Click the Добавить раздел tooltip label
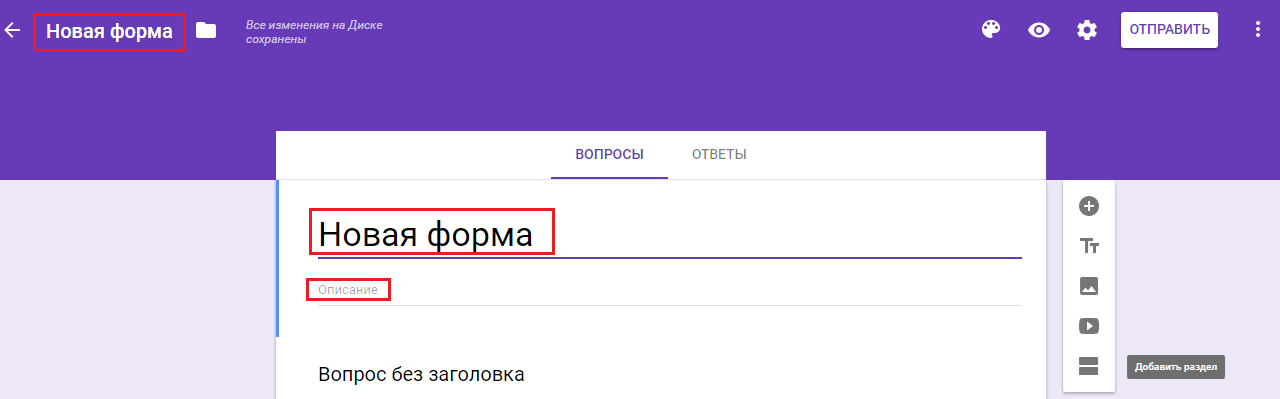The image size is (1280, 399). click(1176, 367)
